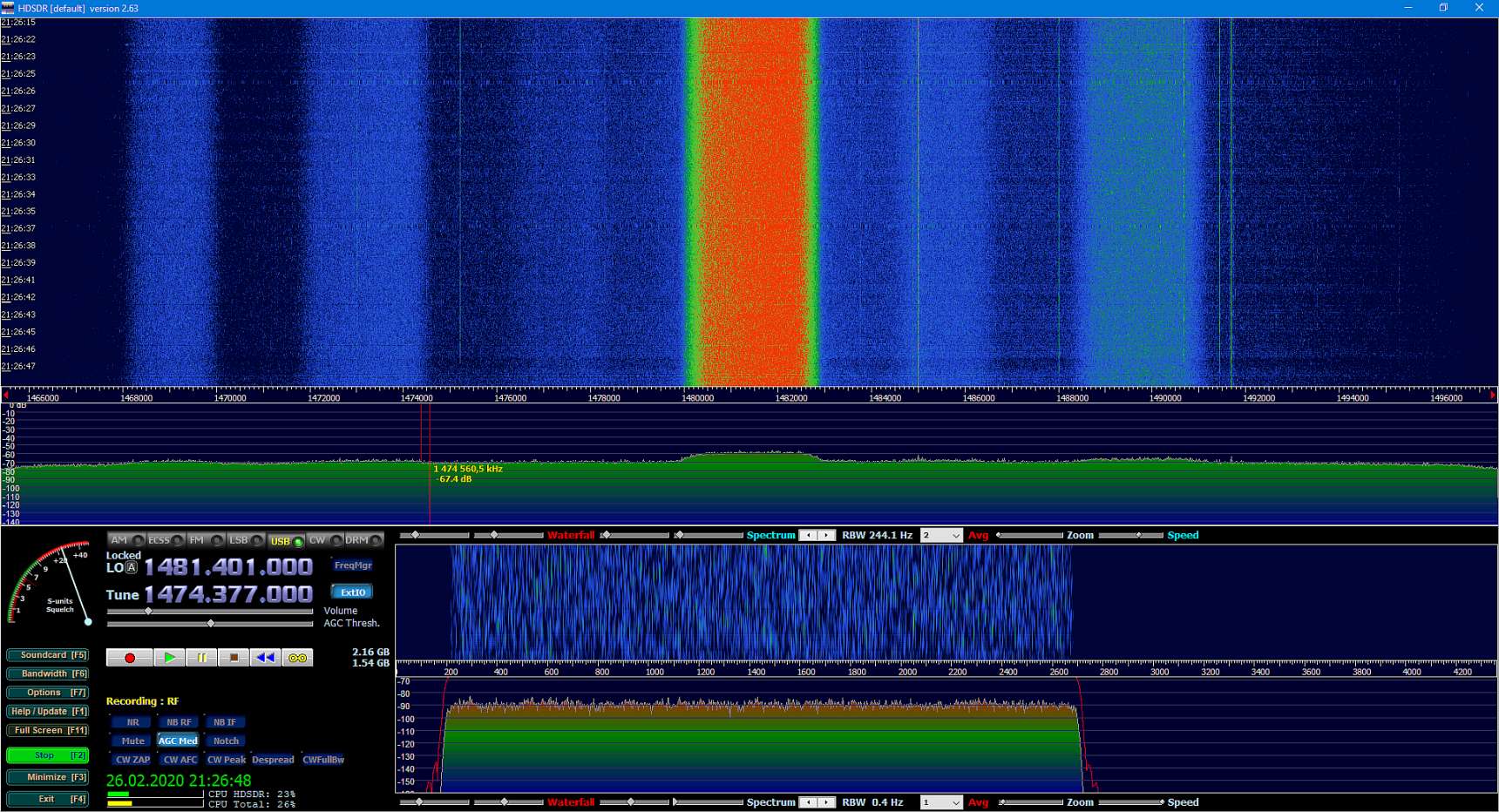Rewind recording with the blue double-arrow button
Image resolution: width=1499 pixels, height=812 pixels.
pos(265,658)
